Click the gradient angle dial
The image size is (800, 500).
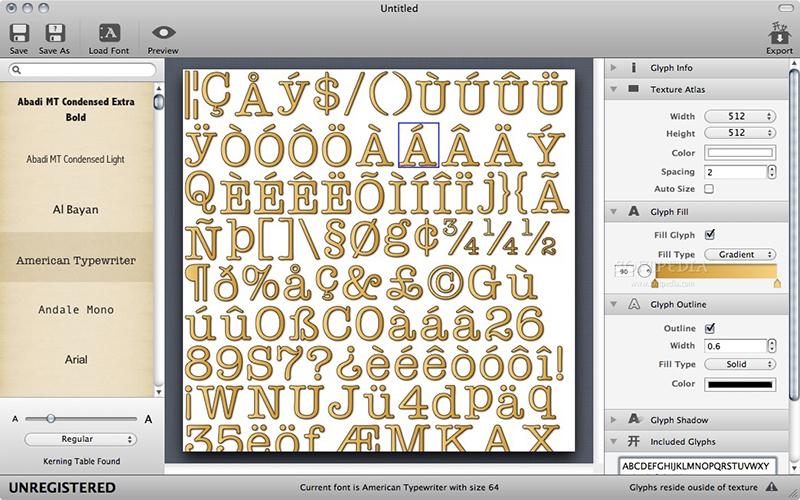point(644,271)
